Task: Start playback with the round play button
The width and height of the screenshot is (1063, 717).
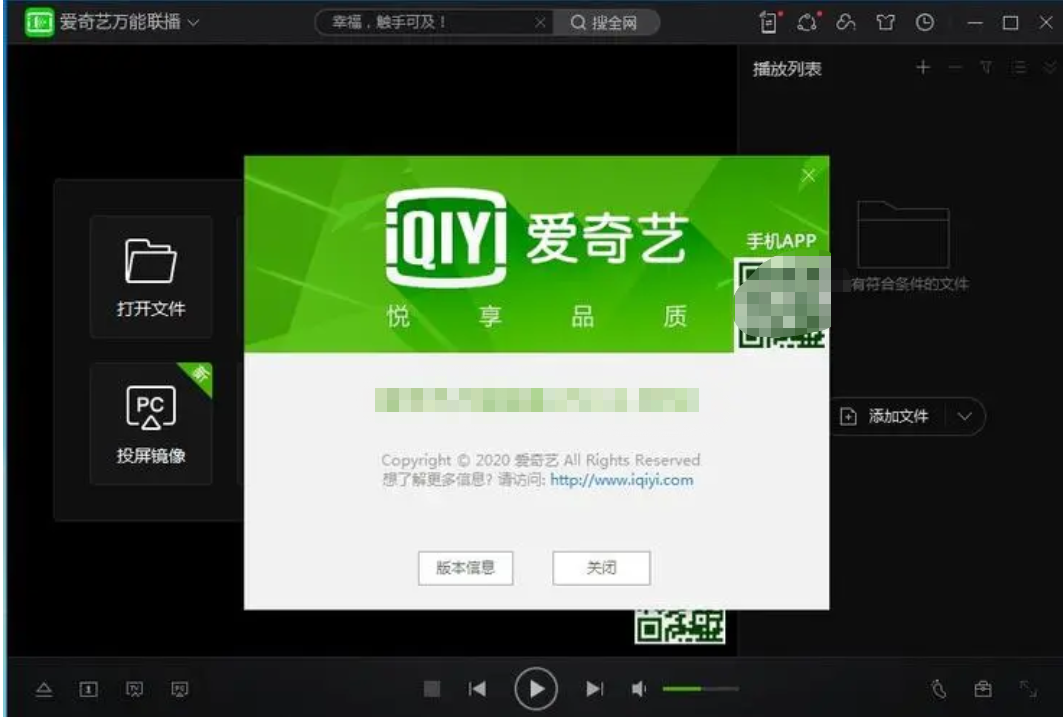Action: coord(536,689)
